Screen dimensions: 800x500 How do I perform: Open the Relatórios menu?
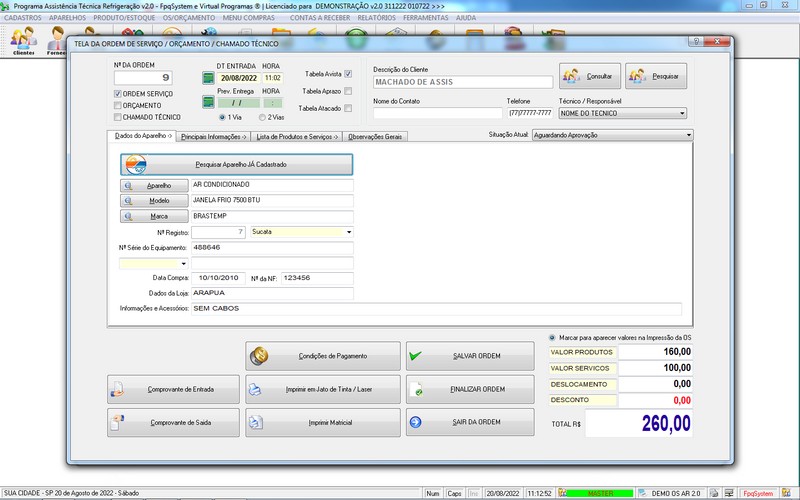(x=375, y=18)
